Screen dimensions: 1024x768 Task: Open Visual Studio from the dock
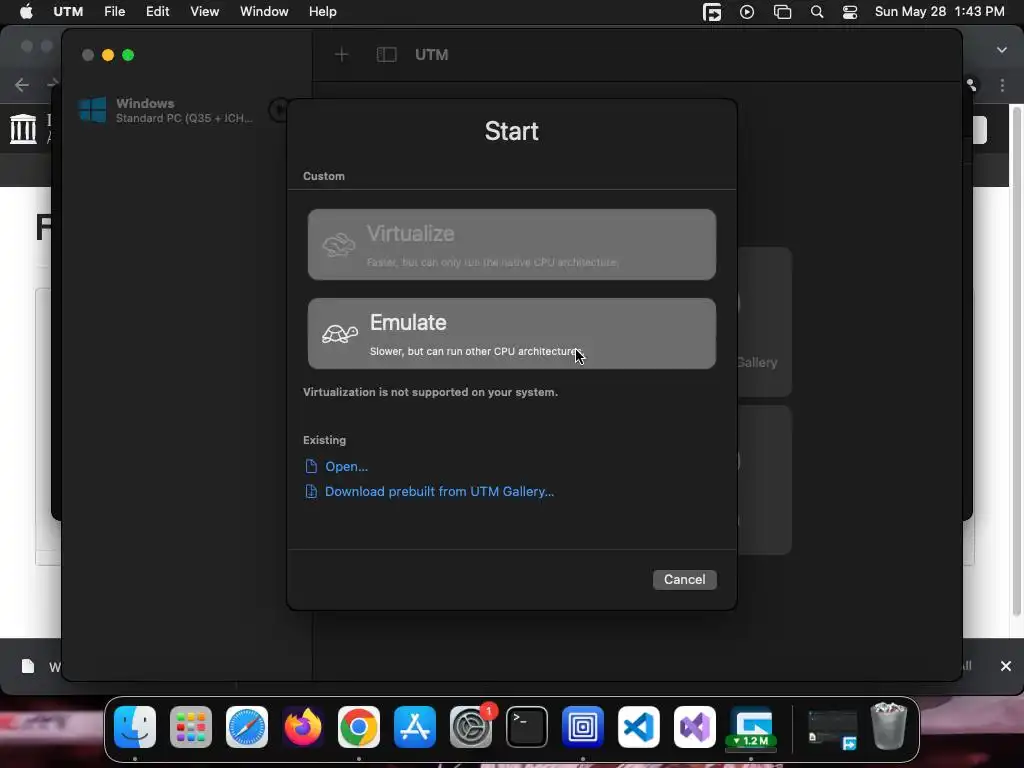pos(695,727)
